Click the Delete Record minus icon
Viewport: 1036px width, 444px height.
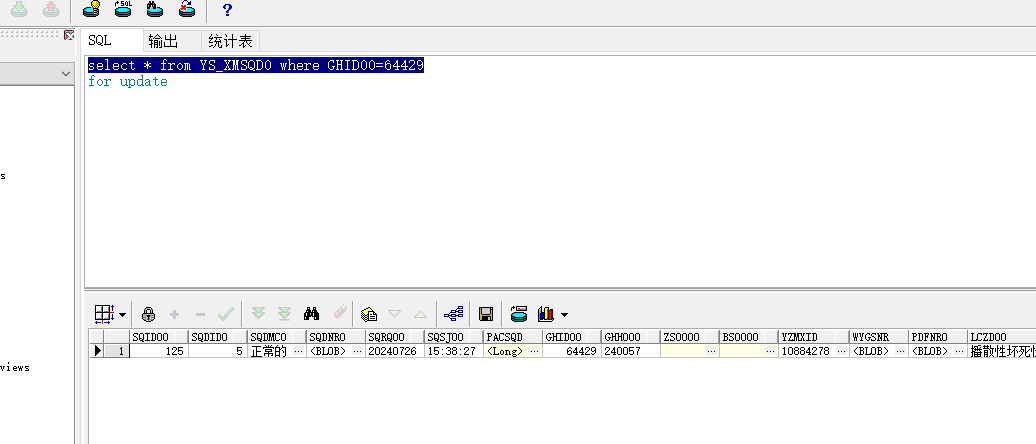[200, 314]
